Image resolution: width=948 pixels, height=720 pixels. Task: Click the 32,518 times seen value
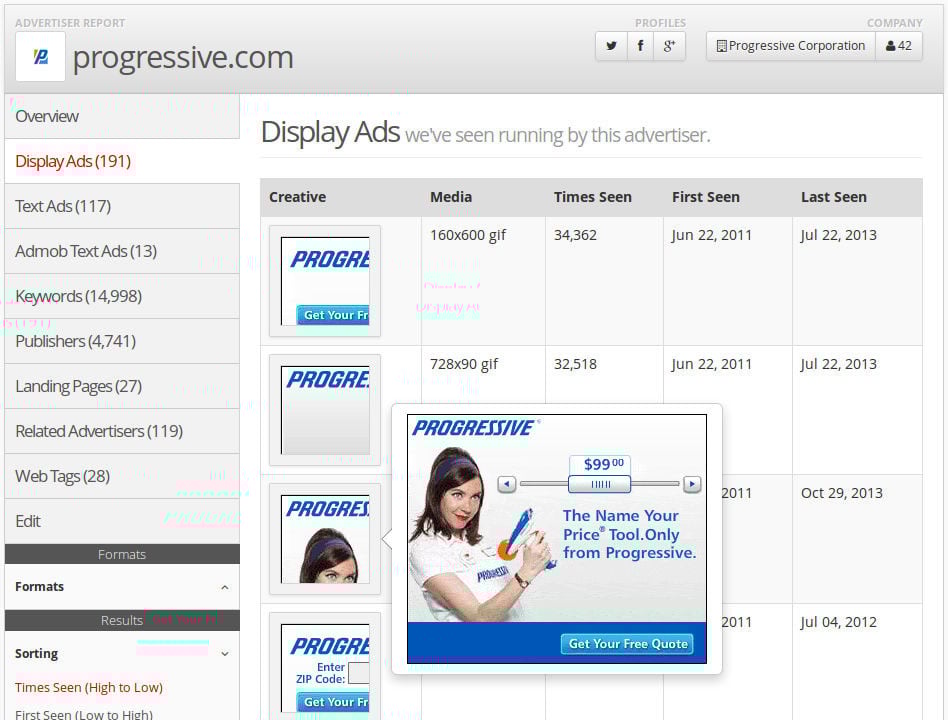[575, 364]
